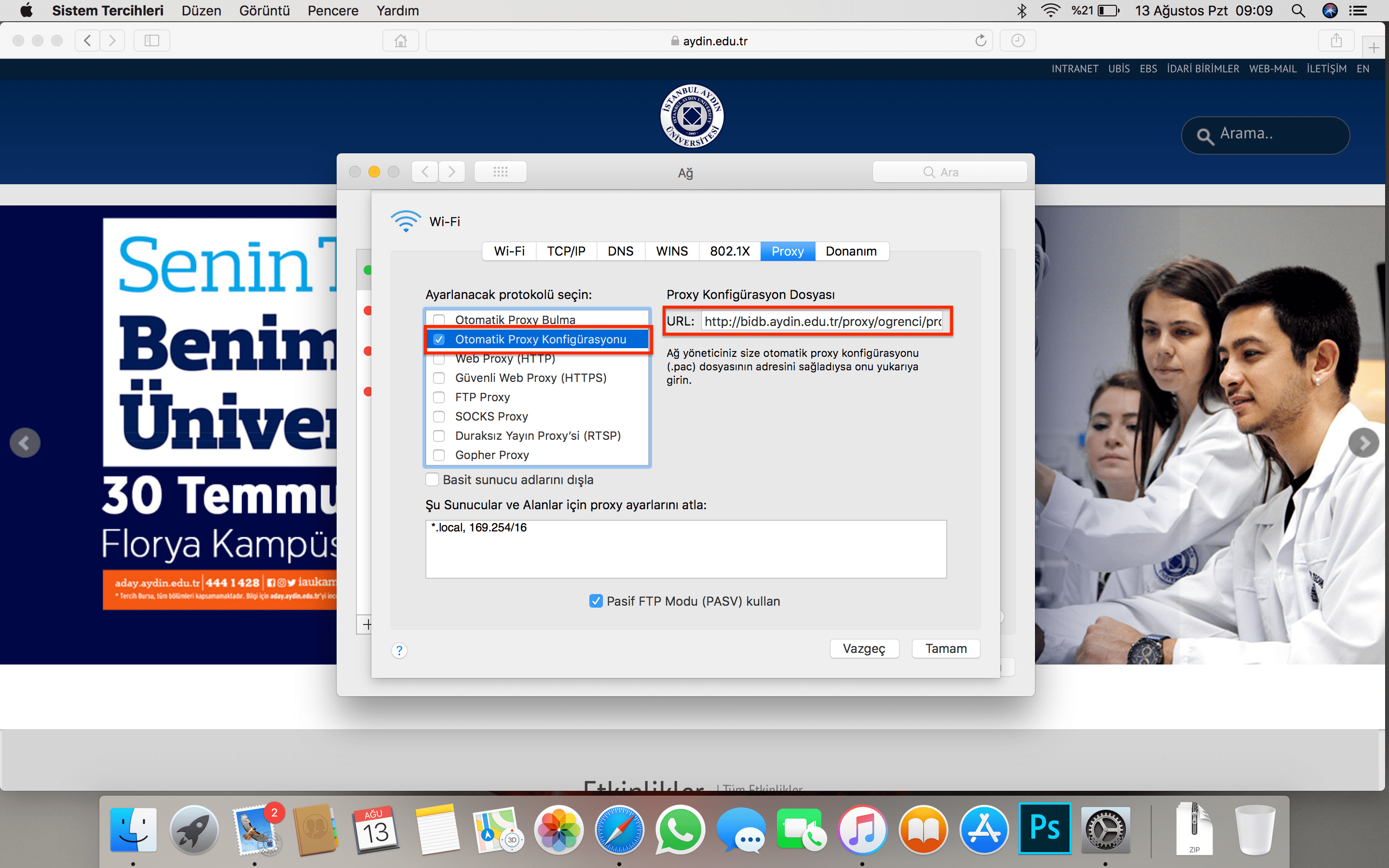Enable Web Proxy (HTTP) checkbox

click(439, 359)
